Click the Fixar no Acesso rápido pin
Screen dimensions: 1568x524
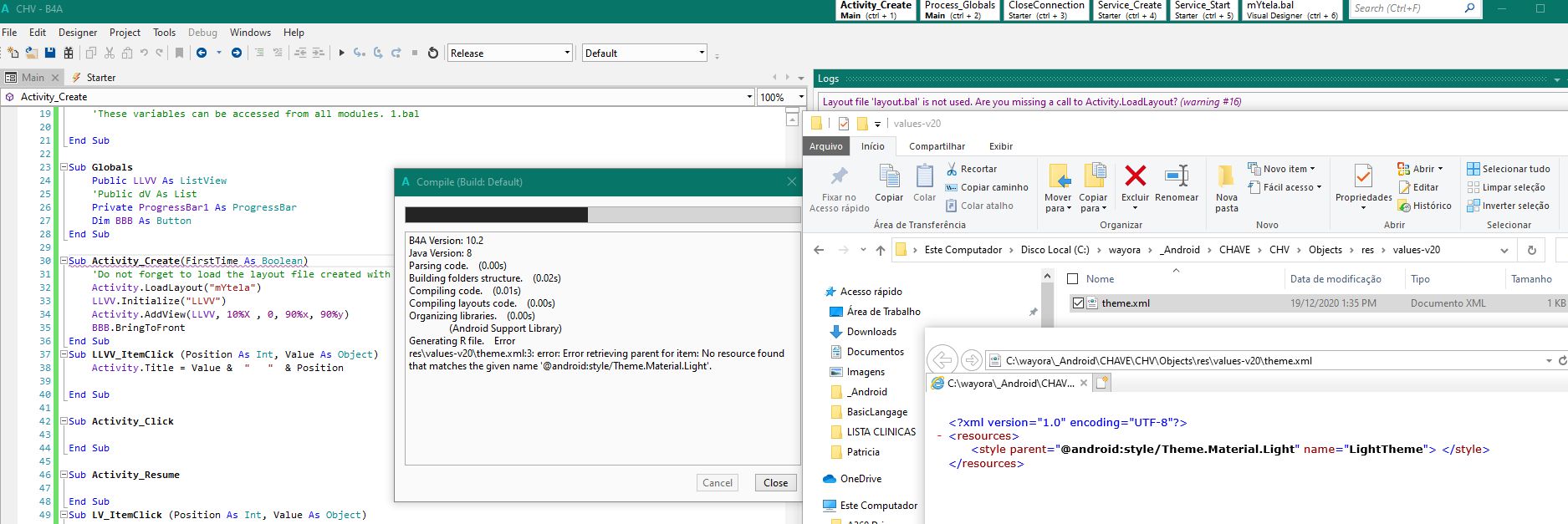839,176
